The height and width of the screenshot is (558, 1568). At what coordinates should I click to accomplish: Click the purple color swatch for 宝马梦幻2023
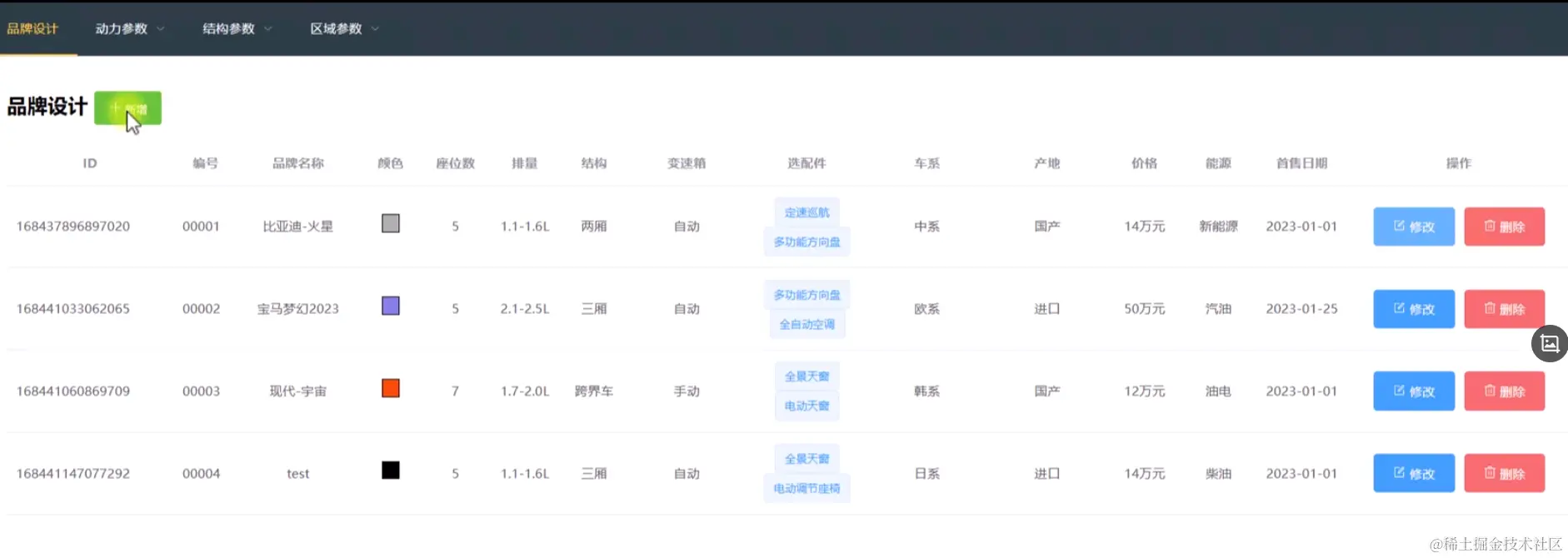[x=391, y=306]
